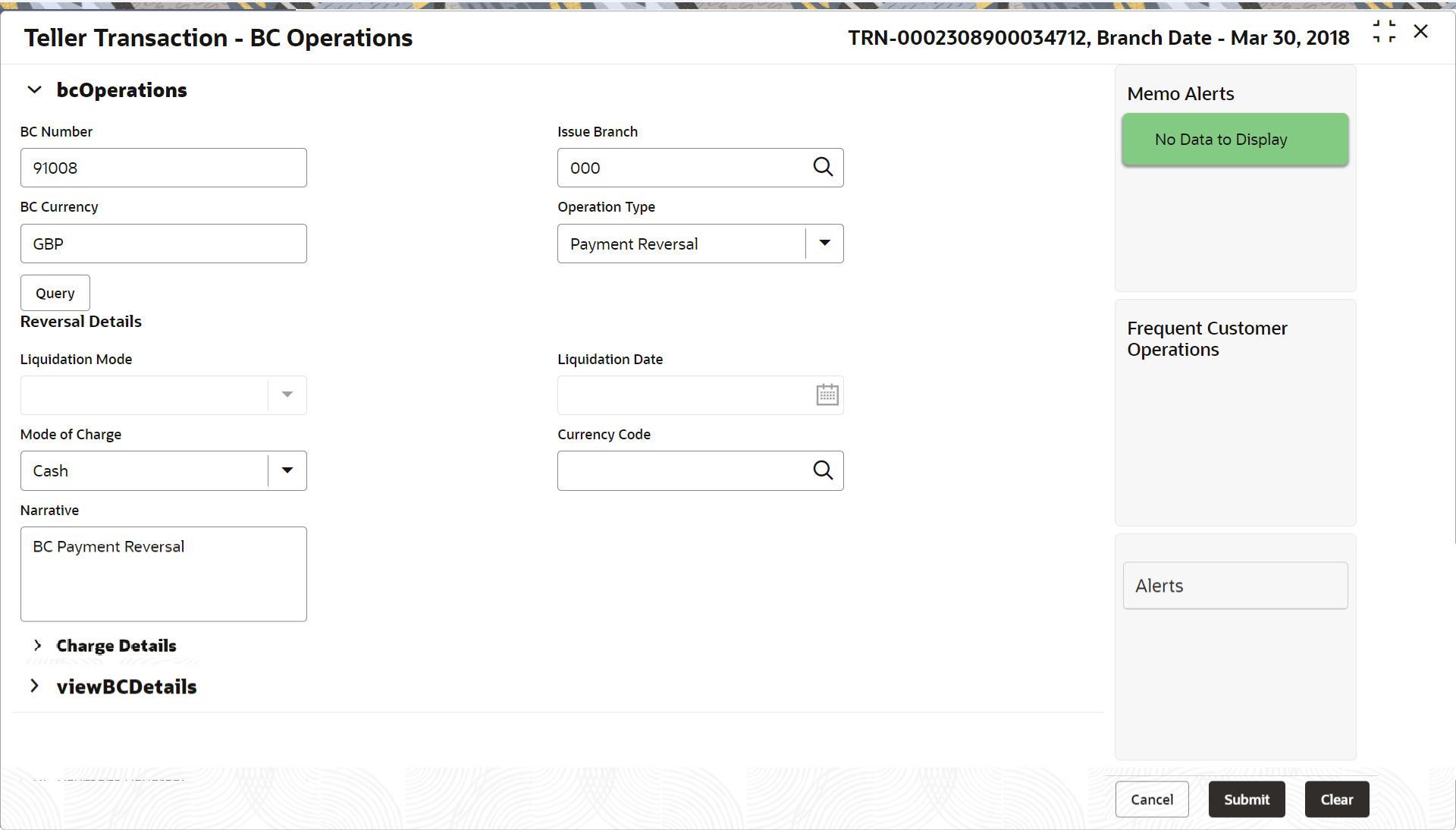Click the Currency Code search icon
The width and height of the screenshot is (1456, 830).
pyautogui.click(x=823, y=470)
